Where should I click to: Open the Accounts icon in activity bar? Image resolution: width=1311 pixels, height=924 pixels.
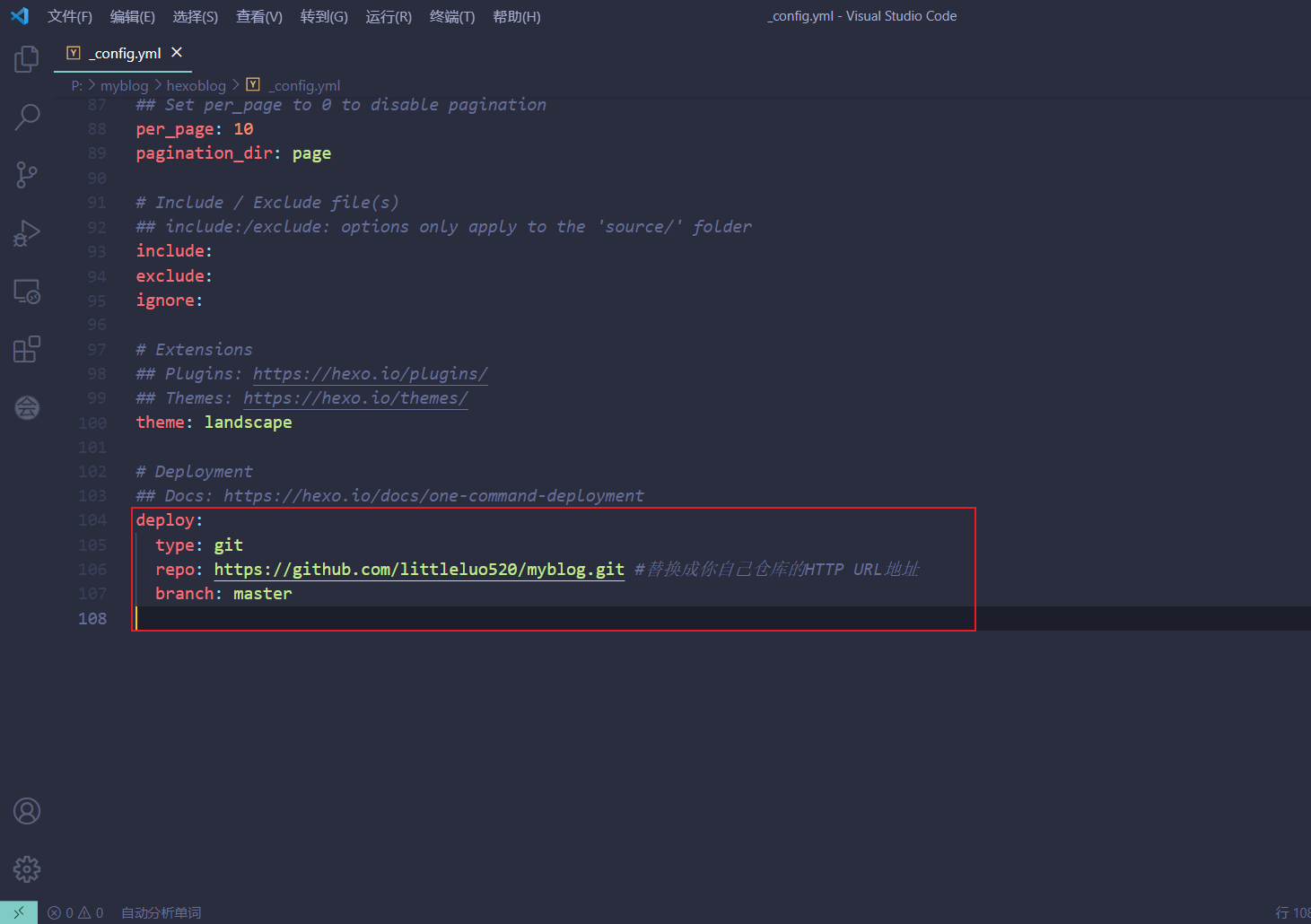[27, 811]
